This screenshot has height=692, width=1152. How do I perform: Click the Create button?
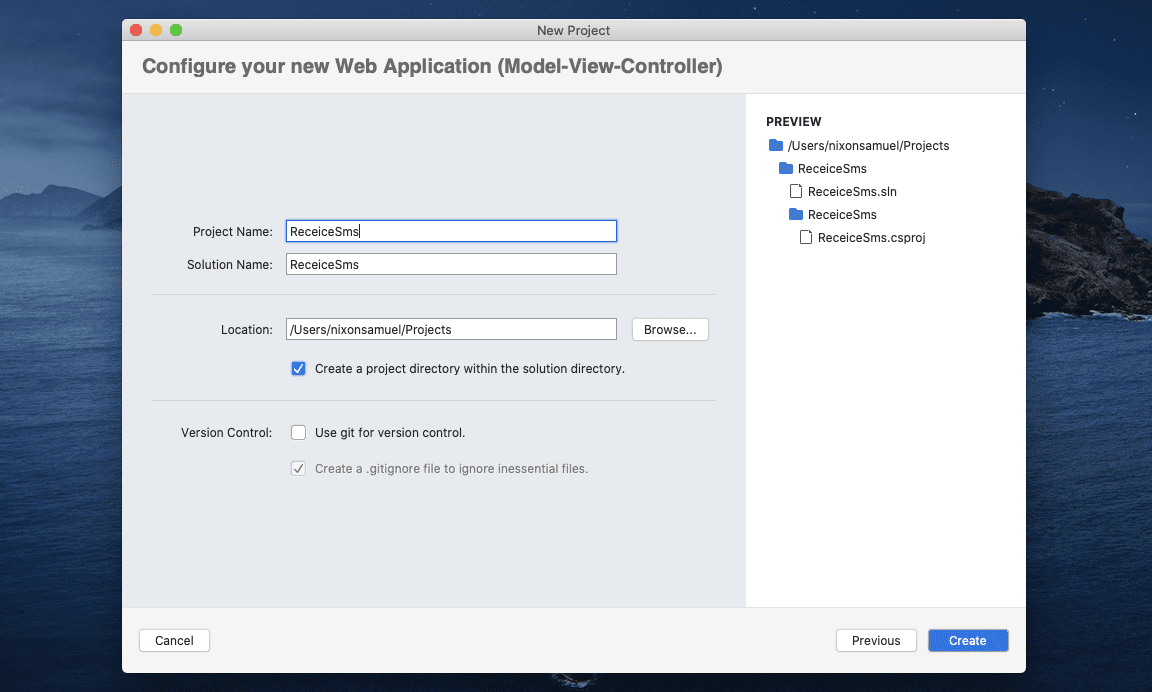coord(966,640)
